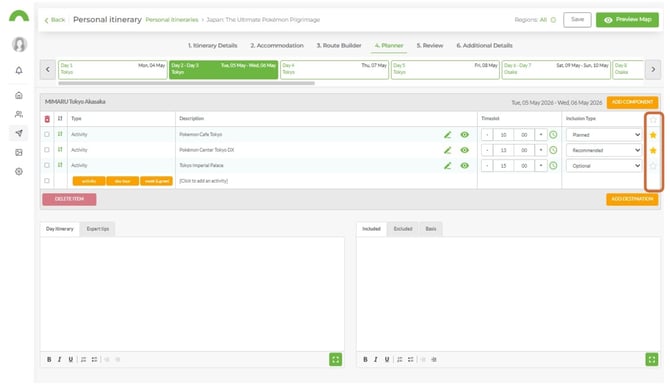Apply italic in the Day Itinerary editor
The image size is (670, 389).
pyautogui.click(x=59, y=360)
